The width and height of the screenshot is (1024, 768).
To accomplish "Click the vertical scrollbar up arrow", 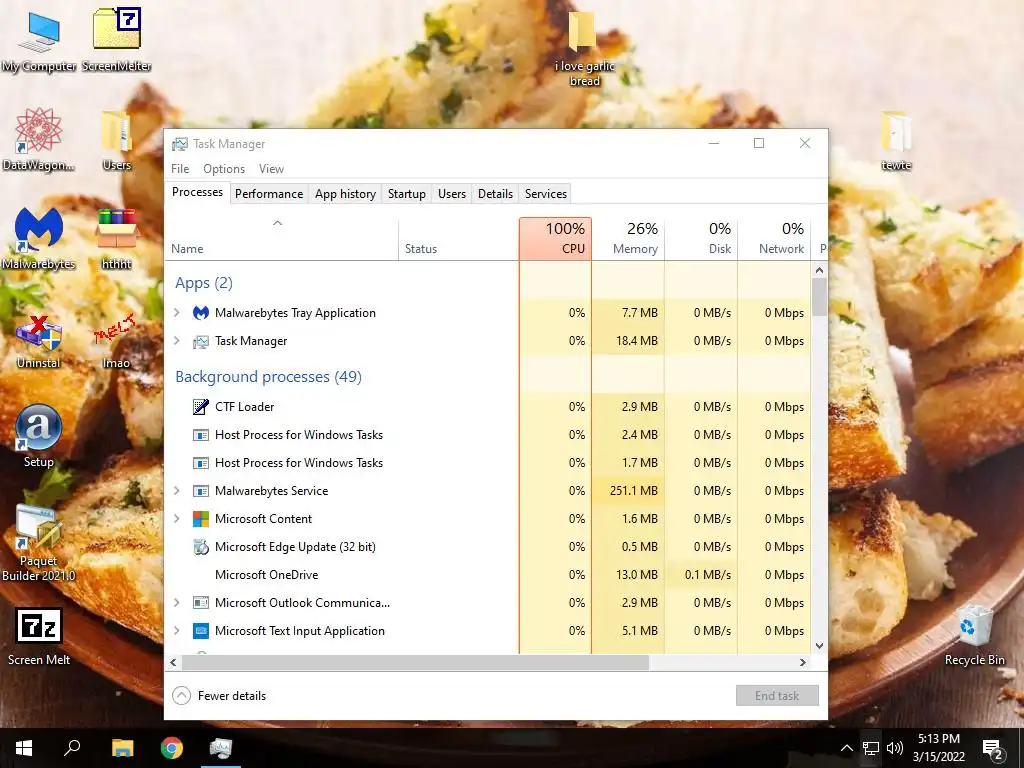I will 820,270.
